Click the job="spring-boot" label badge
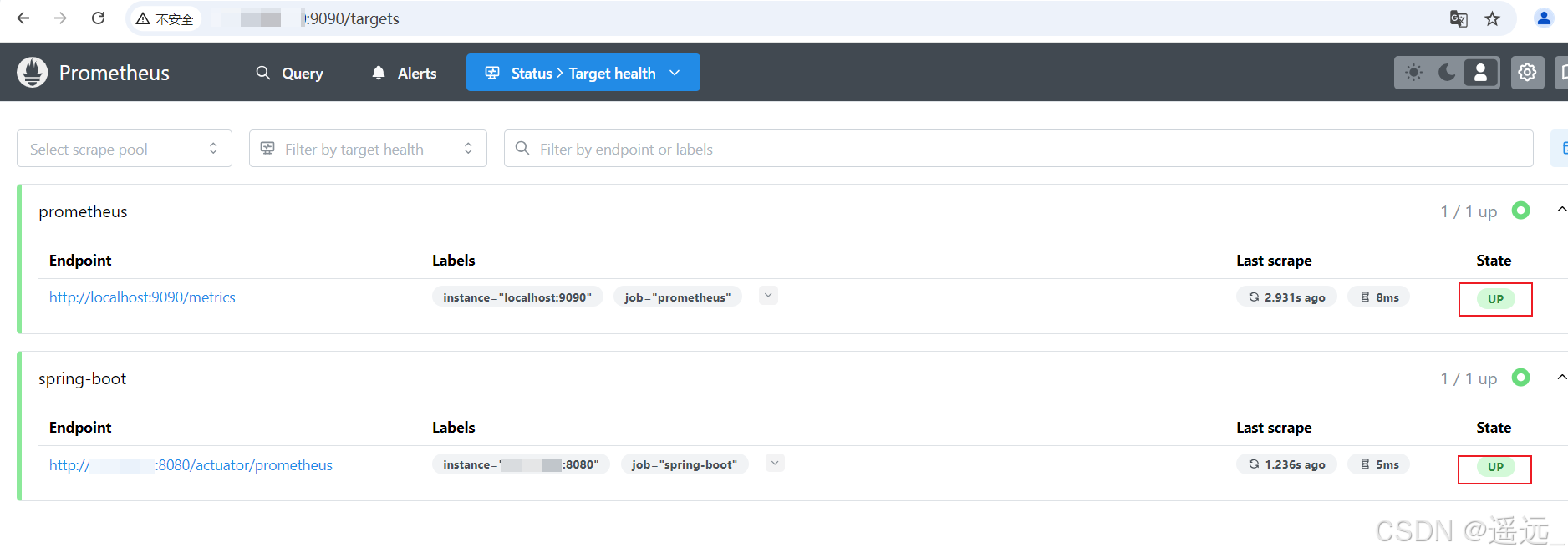Screen dimensions: 1568x558 [685, 464]
